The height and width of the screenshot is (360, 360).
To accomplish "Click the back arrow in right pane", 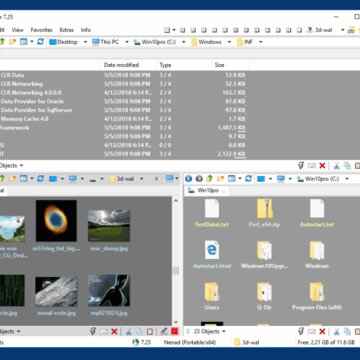I will (188, 179).
